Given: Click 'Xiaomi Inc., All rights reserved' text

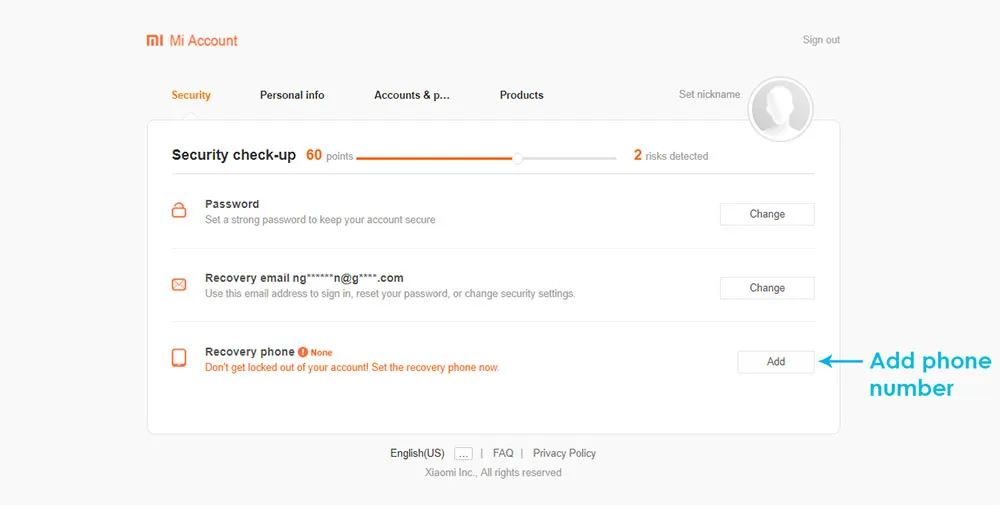Looking at the screenshot, I should pyautogui.click(x=493, y=472).
